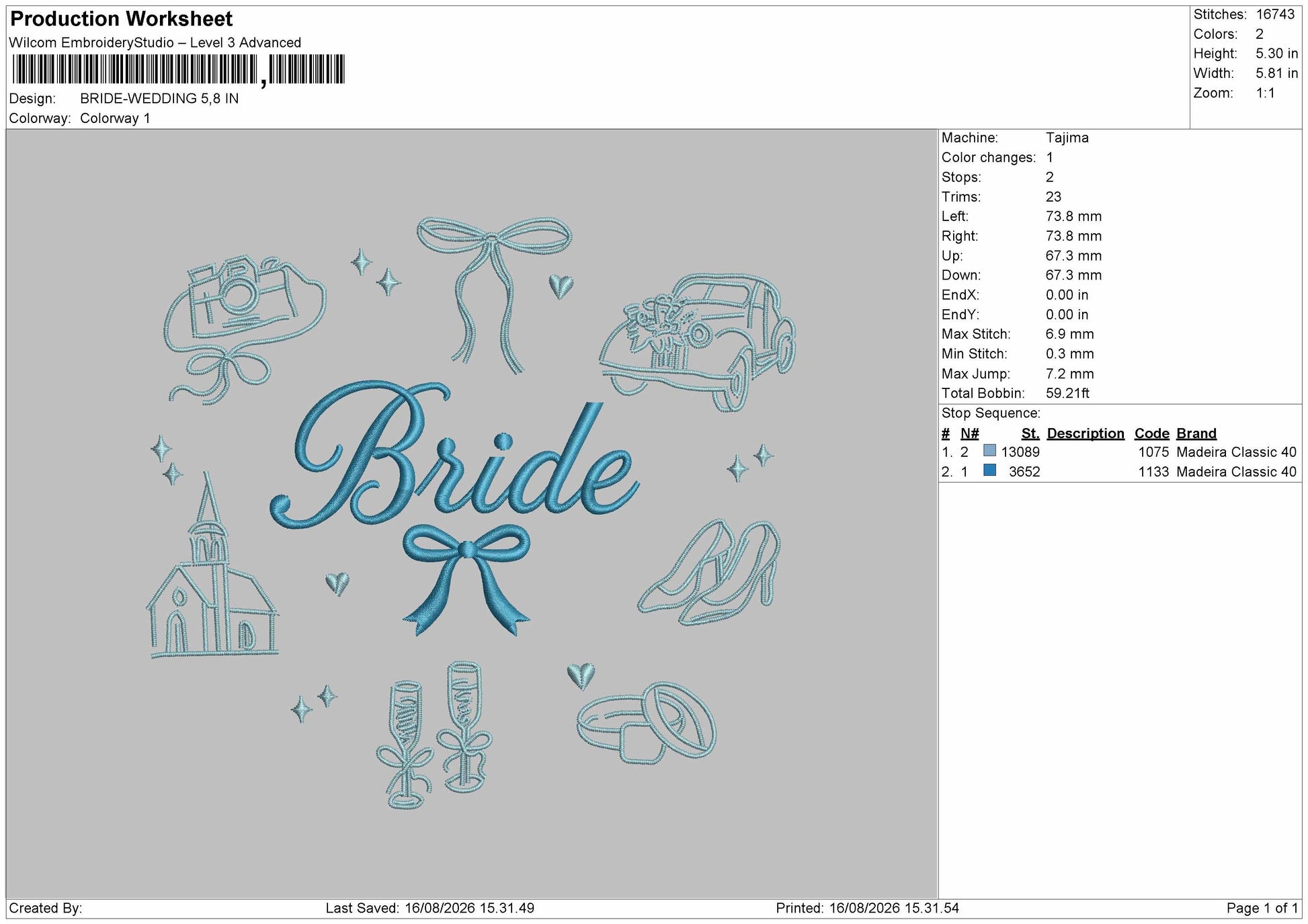The height and width of the screenshot is (924, 1308).
Task: Click the Zoom value 1:1
Action: coord(1266,93)
